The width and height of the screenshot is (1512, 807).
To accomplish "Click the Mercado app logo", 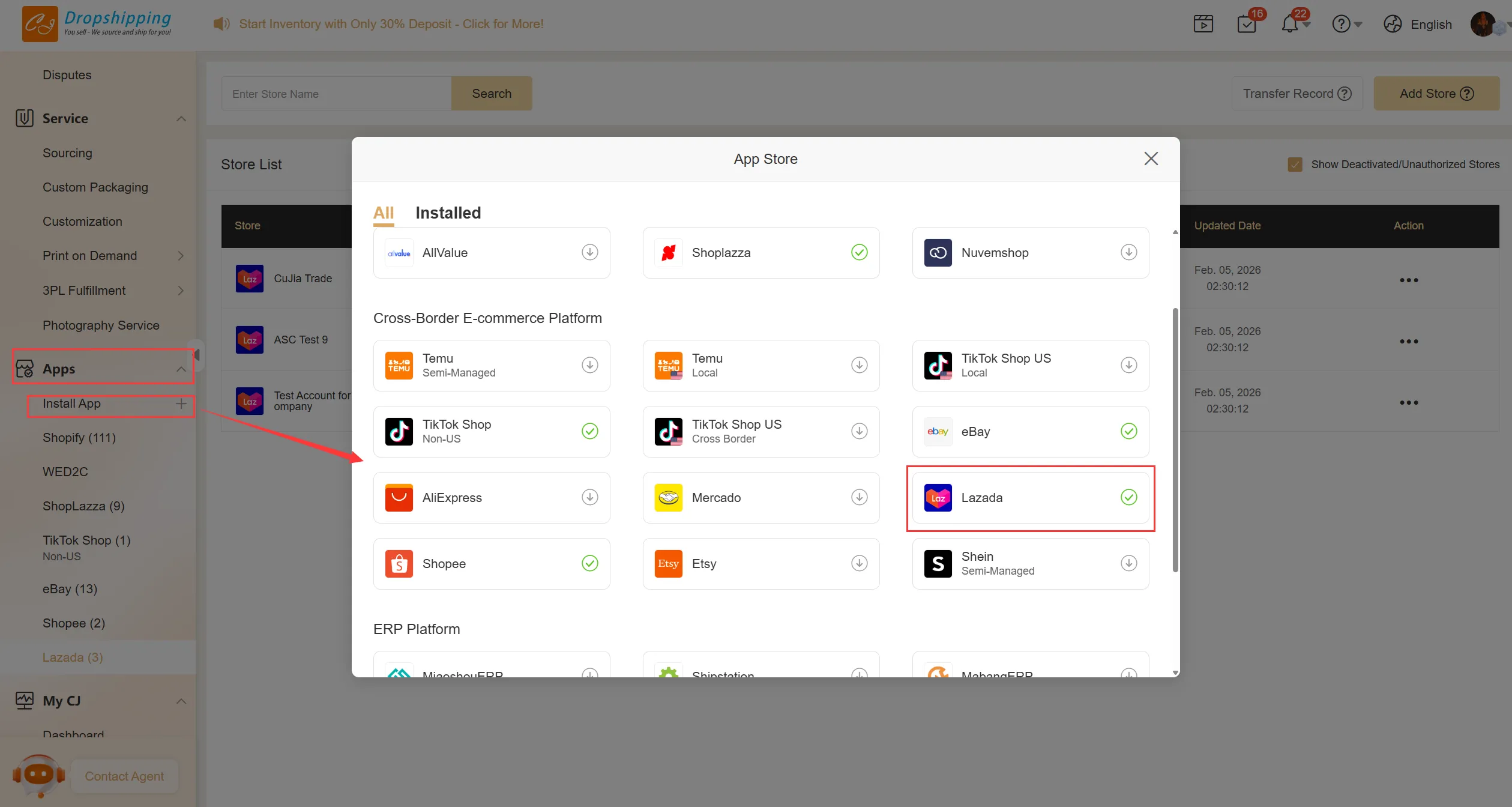I will [x=668, y=497].
